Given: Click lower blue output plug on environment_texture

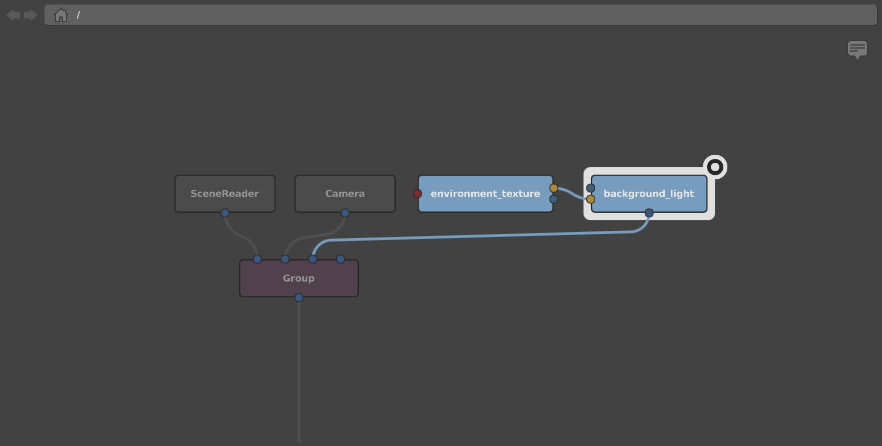Looking at the screenshot, I should click(554, 199).
